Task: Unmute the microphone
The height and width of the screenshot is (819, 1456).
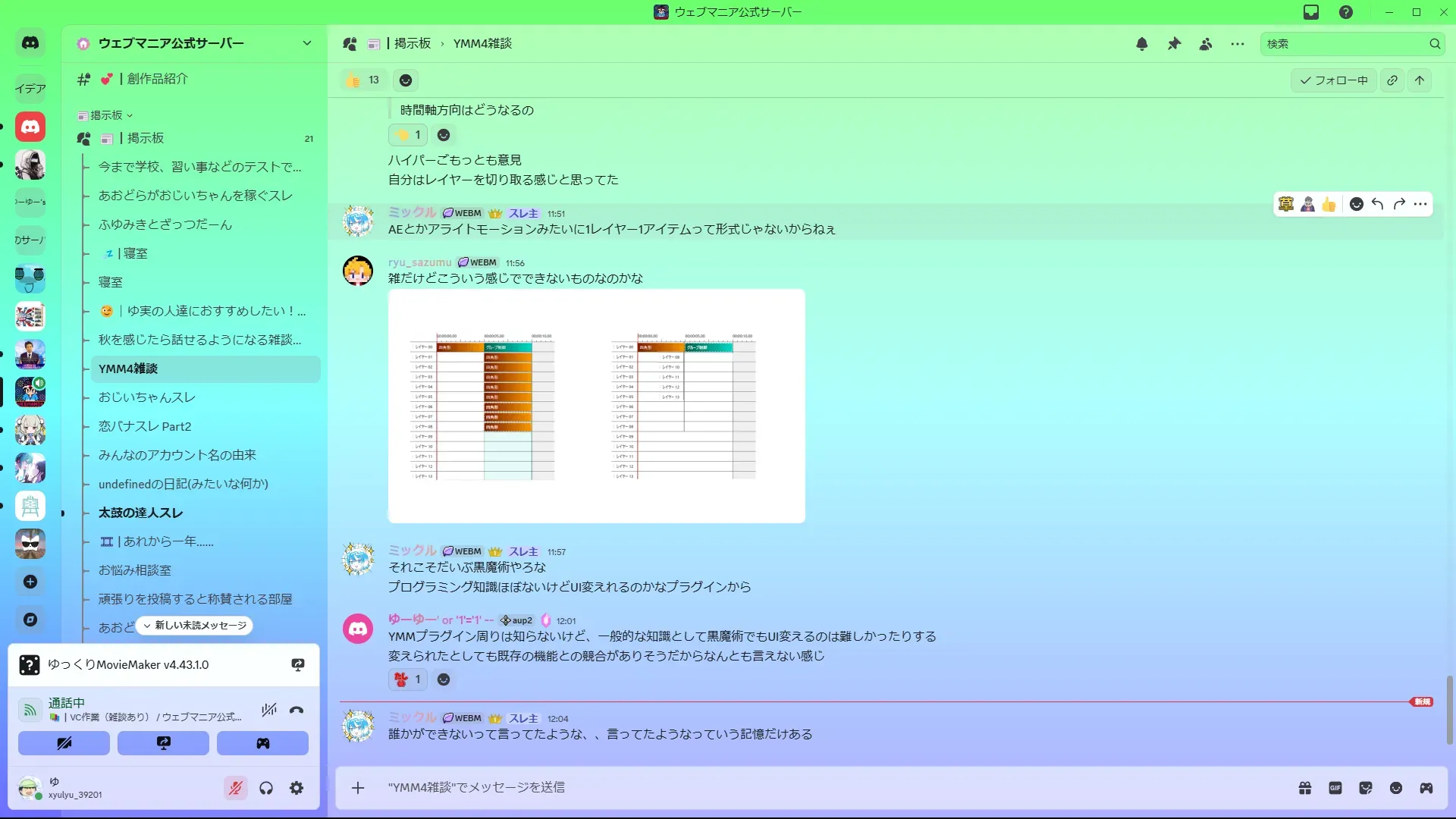Action: (236, 788)
